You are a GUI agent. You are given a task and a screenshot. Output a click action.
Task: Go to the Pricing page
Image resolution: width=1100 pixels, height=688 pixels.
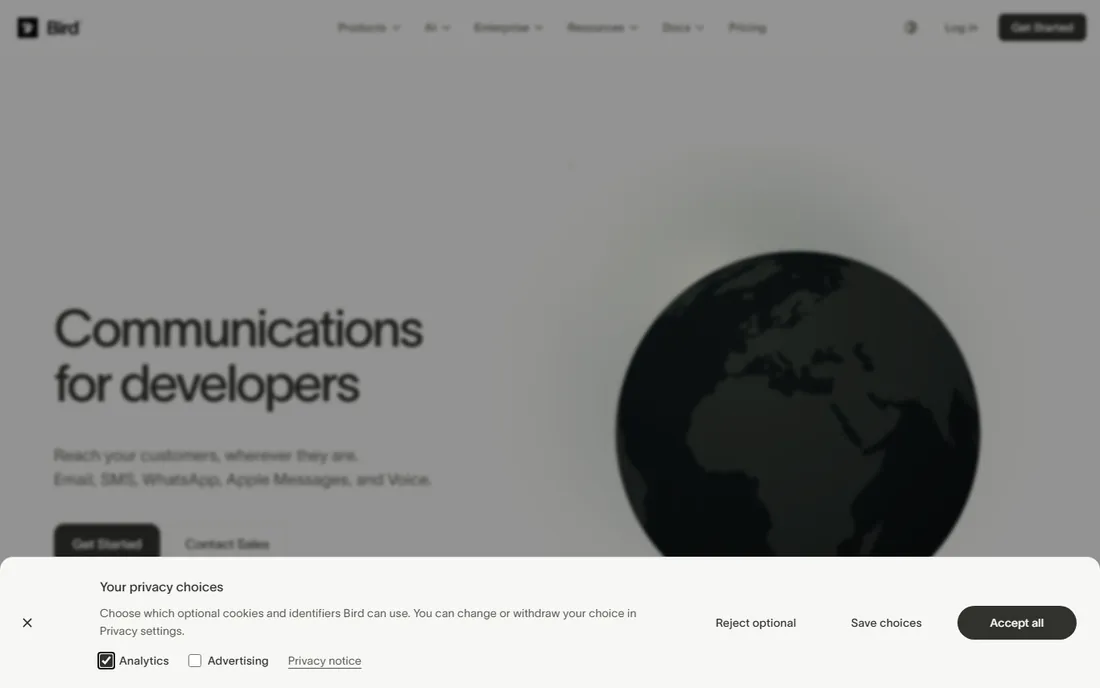[x=747, y=27]
